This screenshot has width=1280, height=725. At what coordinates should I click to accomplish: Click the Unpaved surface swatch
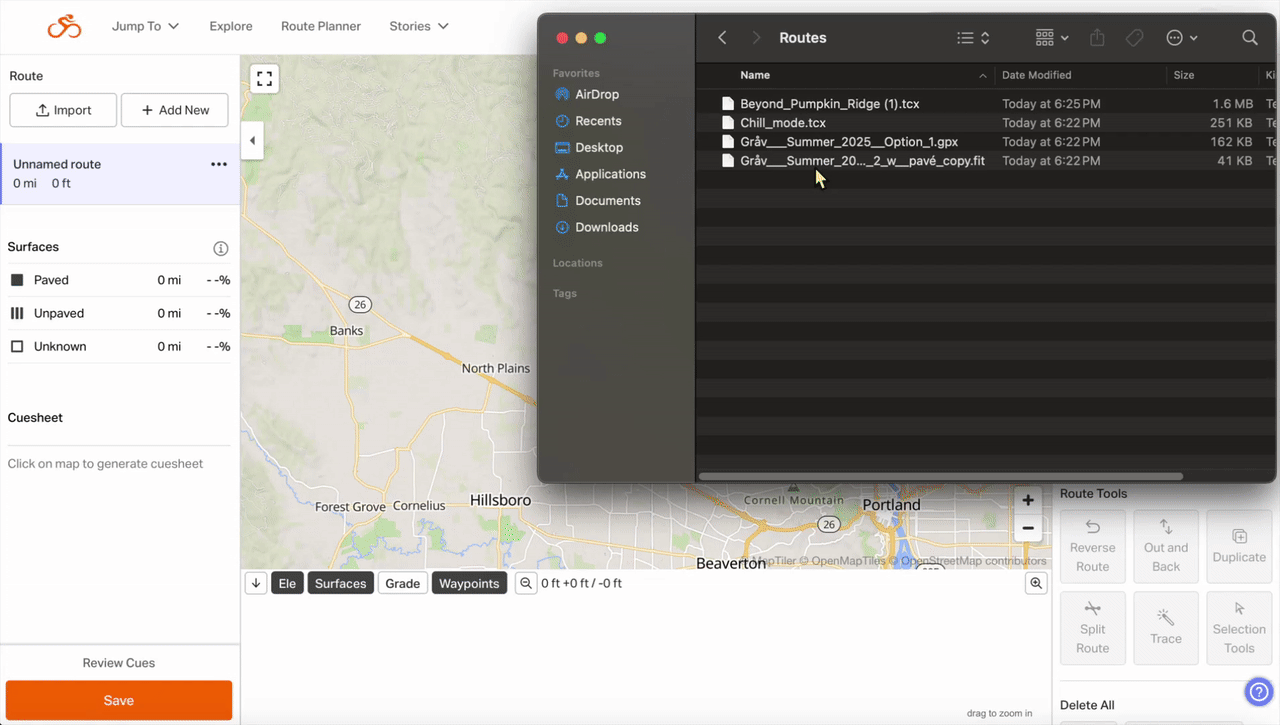17,313
